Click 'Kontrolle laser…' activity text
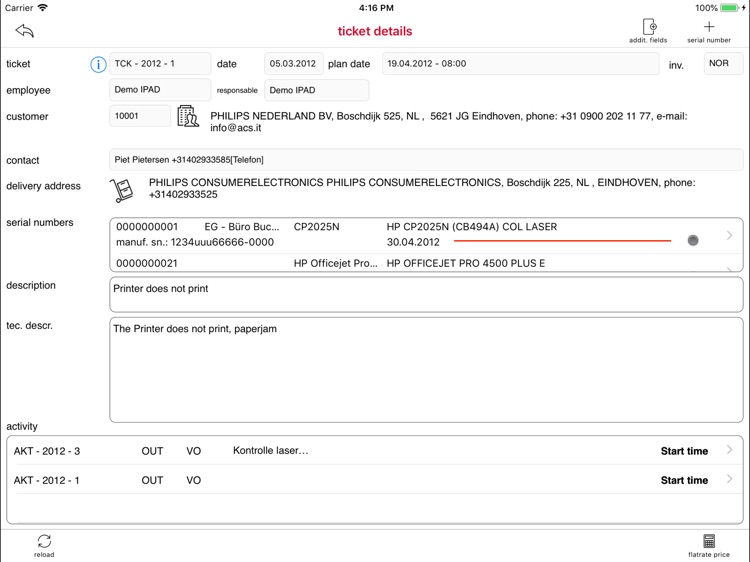750x562 pixels. pyautogui.click(x=270, y=451)
